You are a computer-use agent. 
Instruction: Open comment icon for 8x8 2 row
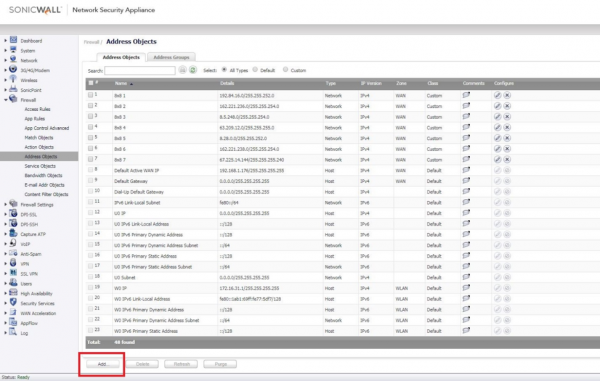(466, 106)
